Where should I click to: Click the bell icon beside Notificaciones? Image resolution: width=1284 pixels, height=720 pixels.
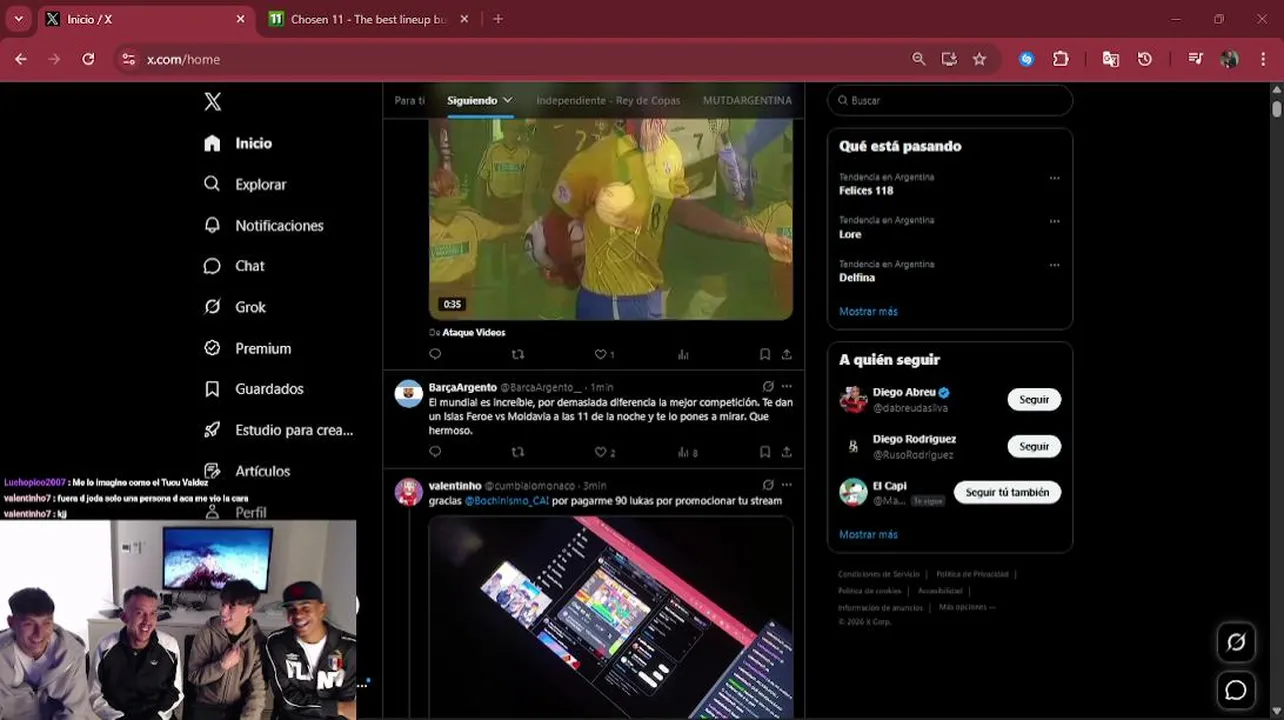coord(212,225)
